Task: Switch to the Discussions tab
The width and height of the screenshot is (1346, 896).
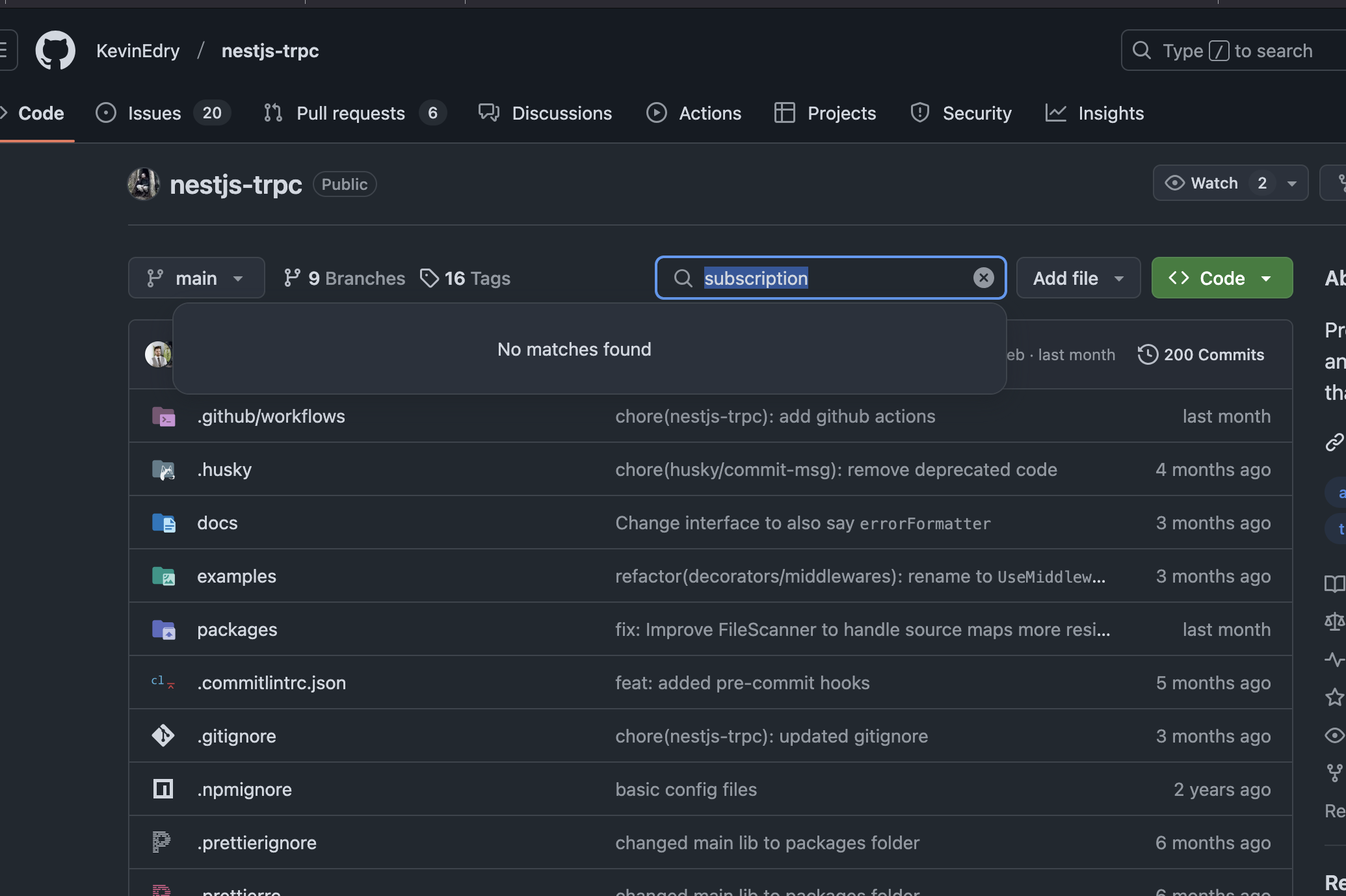Action: [x=546, y=113]
